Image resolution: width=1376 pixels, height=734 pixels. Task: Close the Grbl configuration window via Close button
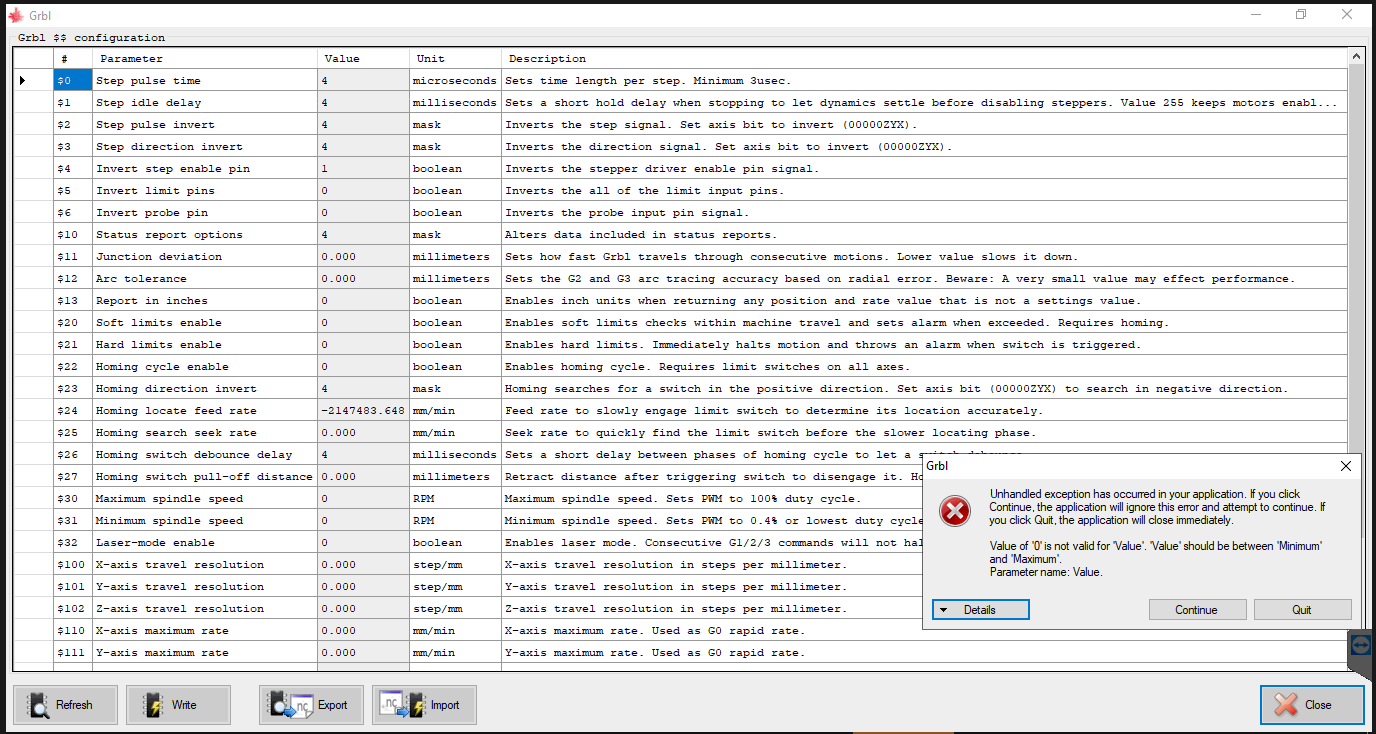(x=1312, y=705)
